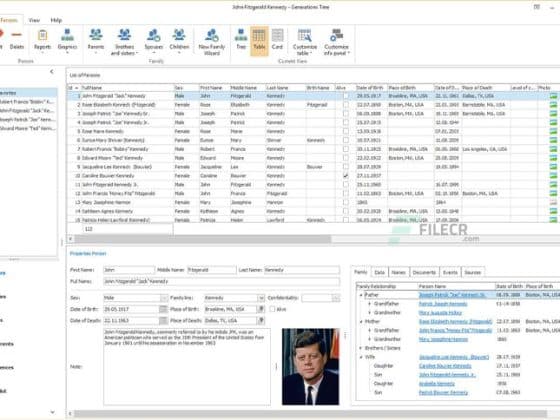The height and width of the screenshot is (420, 560).
Task: Open the Date of Death calendar picker
Action: pos(163,321)
